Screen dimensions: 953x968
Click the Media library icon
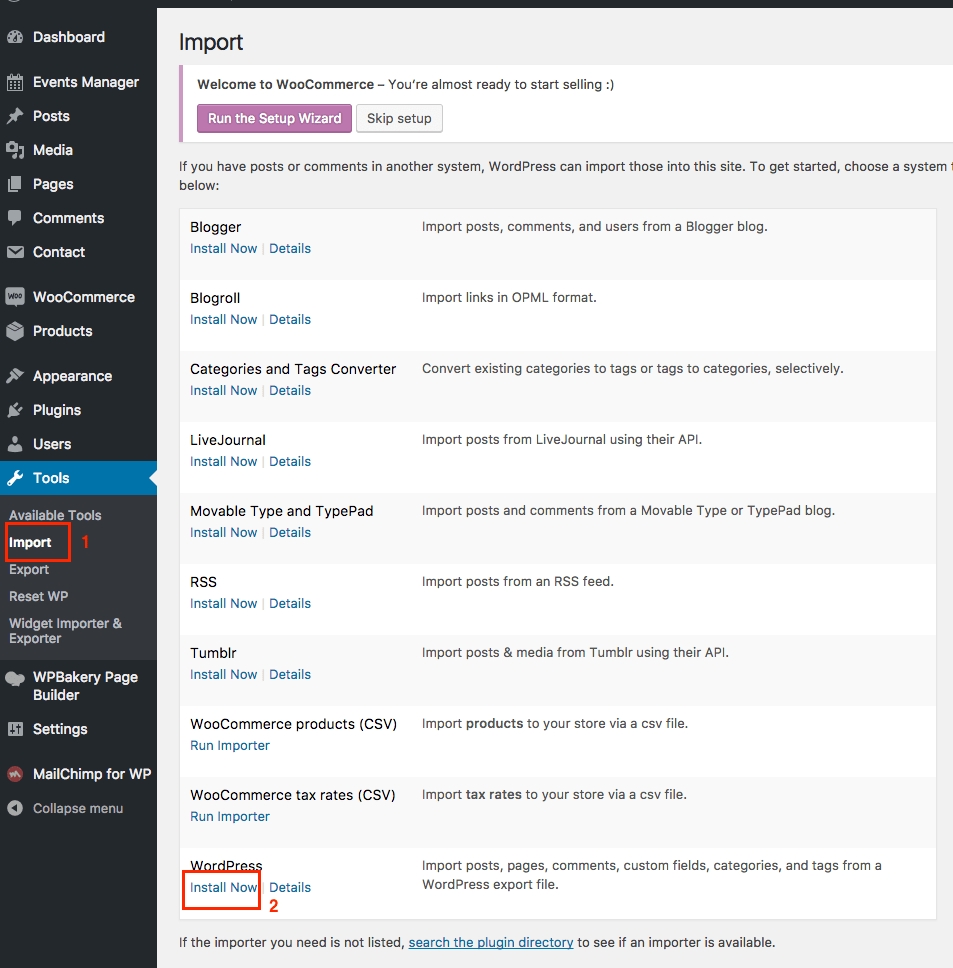(x=15, y=150)
